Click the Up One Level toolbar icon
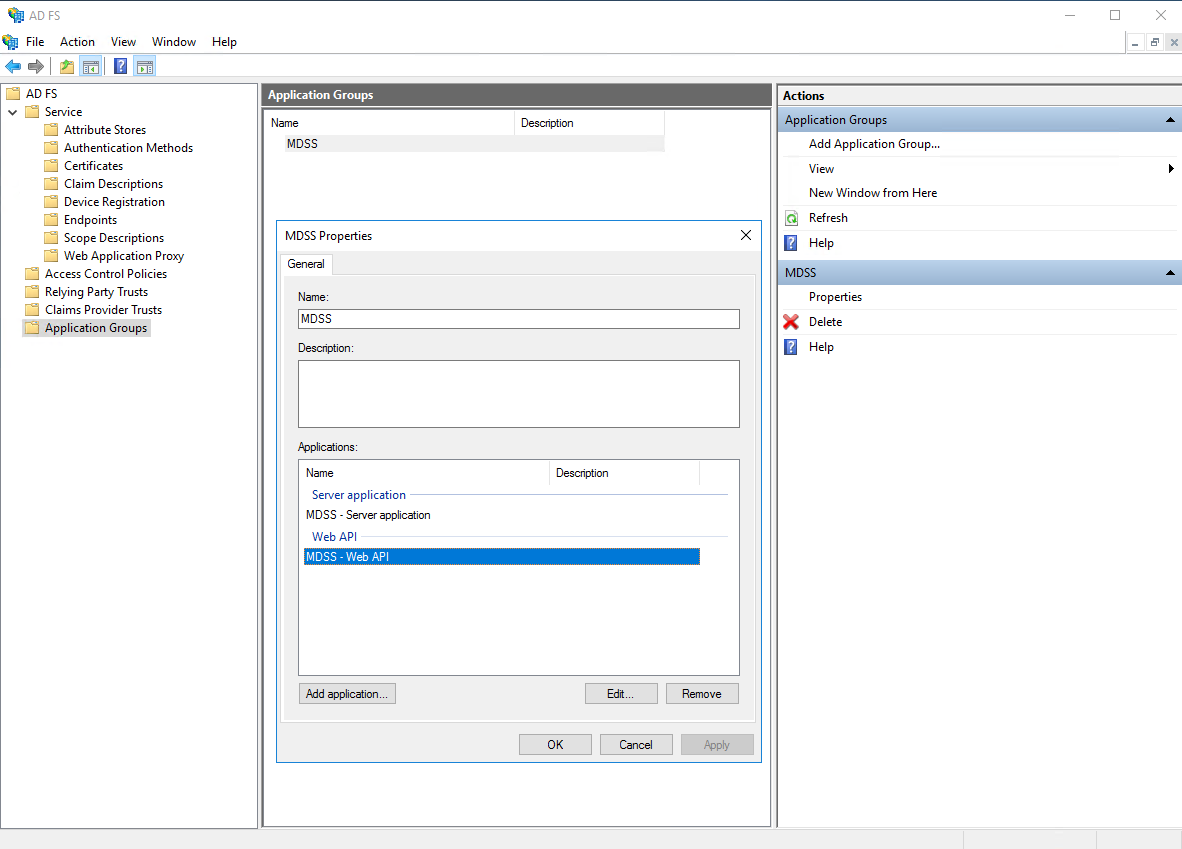 pyautogui.click(x=67, y=66)
